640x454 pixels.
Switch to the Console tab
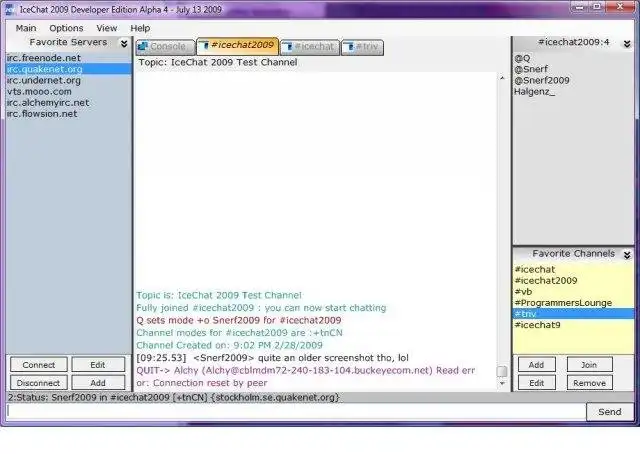click(165, 47)
